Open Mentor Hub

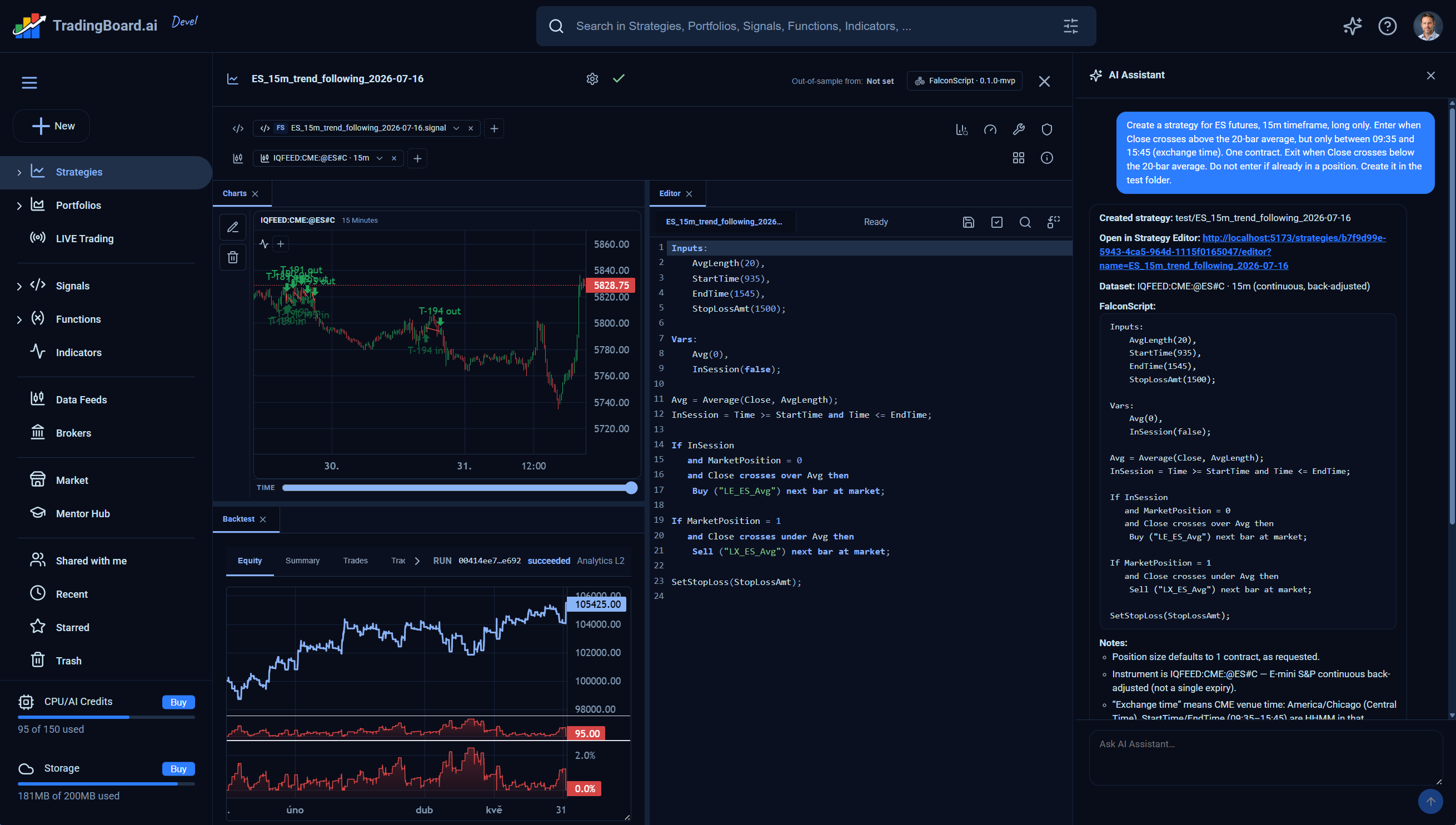(x=83, y=513)
